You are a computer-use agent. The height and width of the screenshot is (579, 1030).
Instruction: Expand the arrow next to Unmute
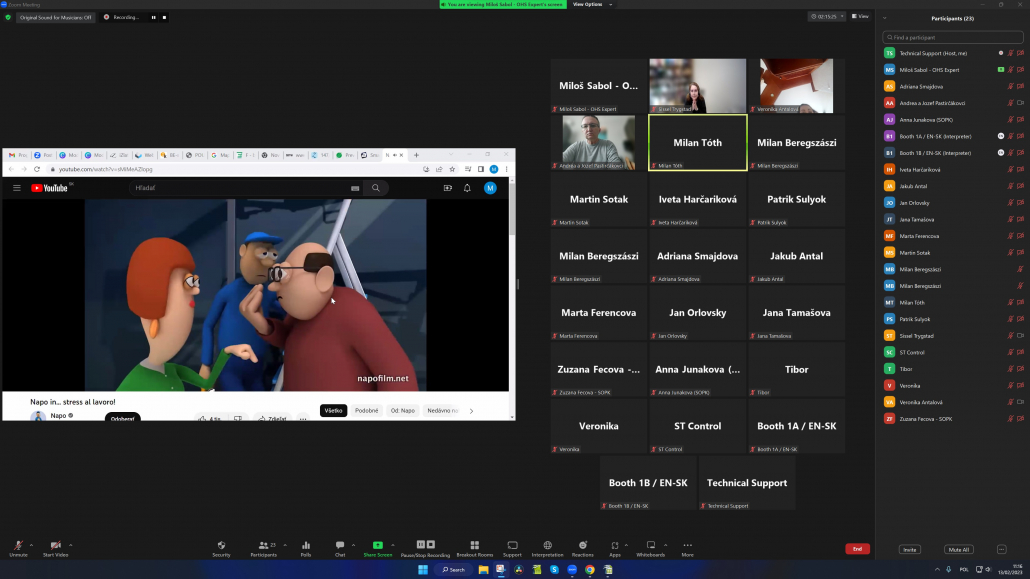[32, 545]
